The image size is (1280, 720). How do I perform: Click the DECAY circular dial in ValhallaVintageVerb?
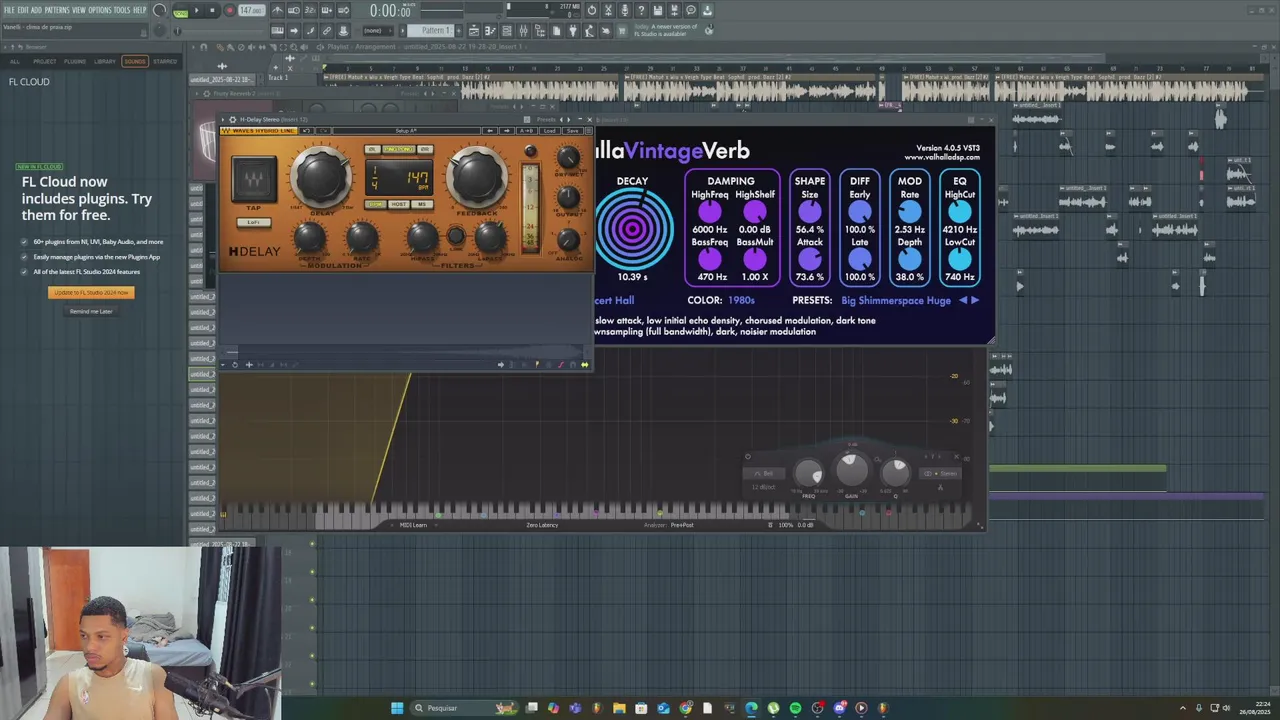(632, 229)
